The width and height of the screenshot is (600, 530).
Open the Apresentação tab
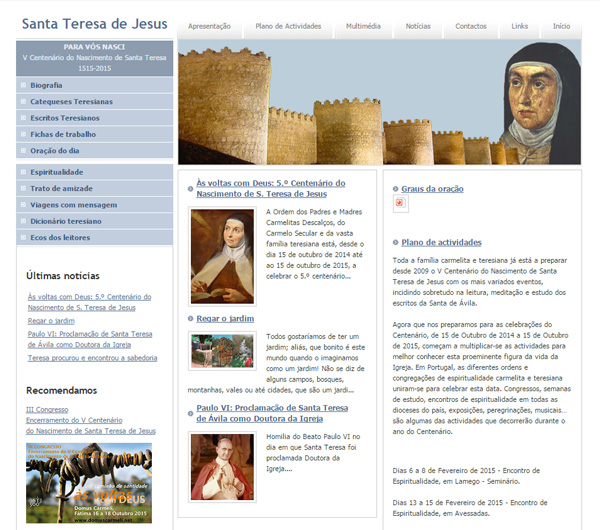coord(209,26)
